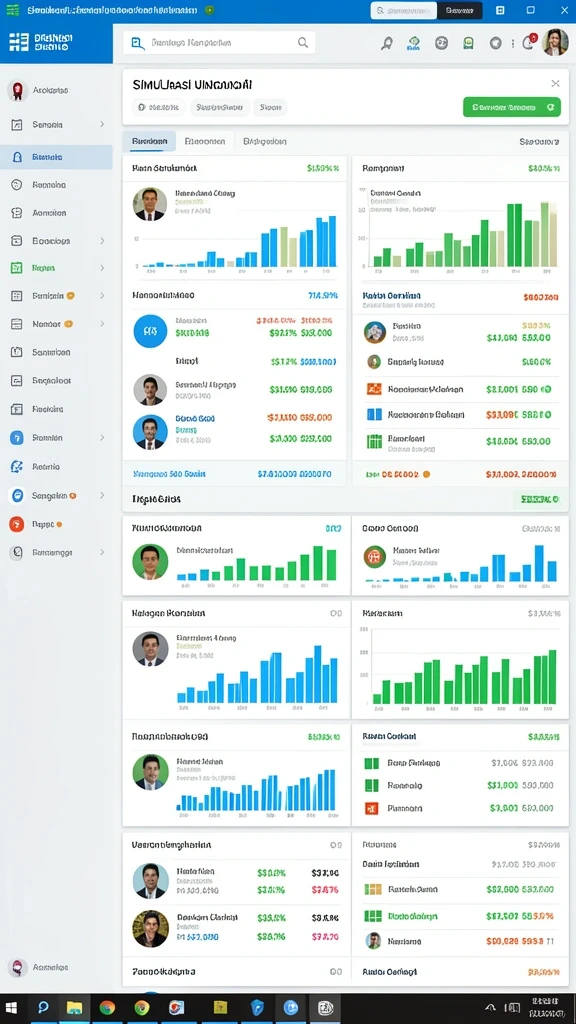Click the blue circle avatar in left card
The width and height of the screenshot is (576, 1024).
pos(150,330)
